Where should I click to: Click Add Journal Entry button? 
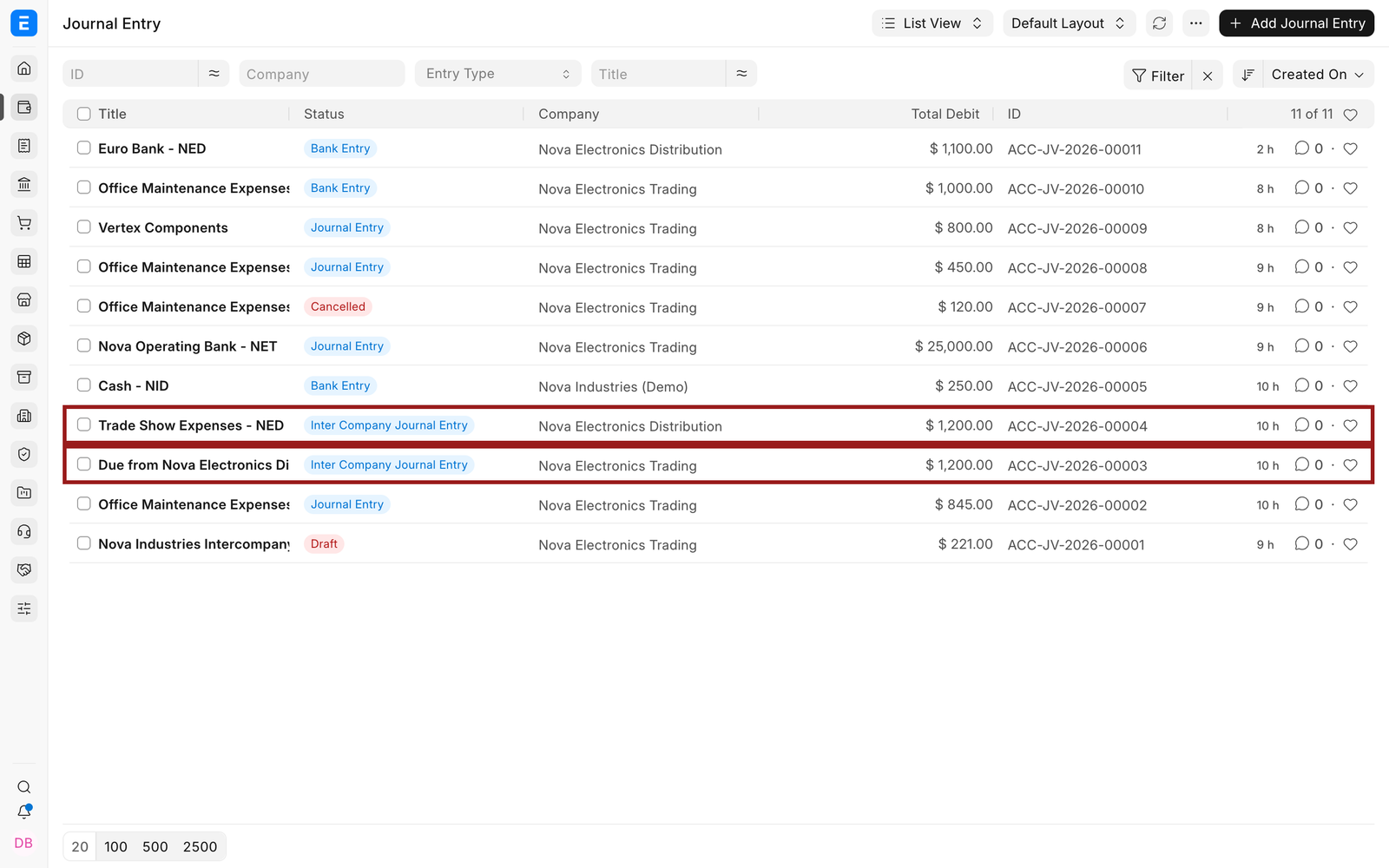click(x=1297, y=23)
